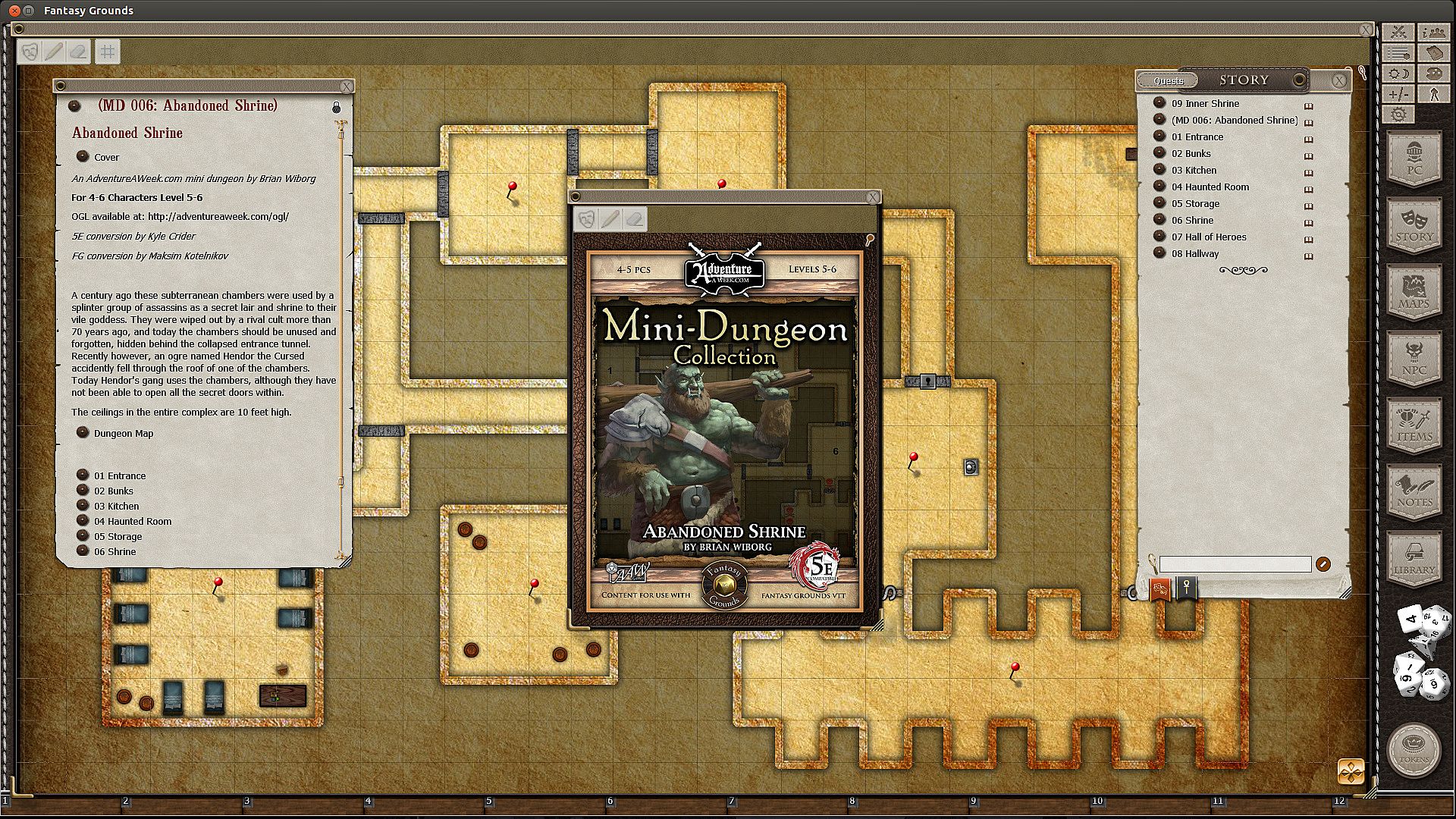The height and width of the screenshot is (819, 1456).
Task: Open the Combat Tracker crossed-swords icon
Action: (1399, 32)
